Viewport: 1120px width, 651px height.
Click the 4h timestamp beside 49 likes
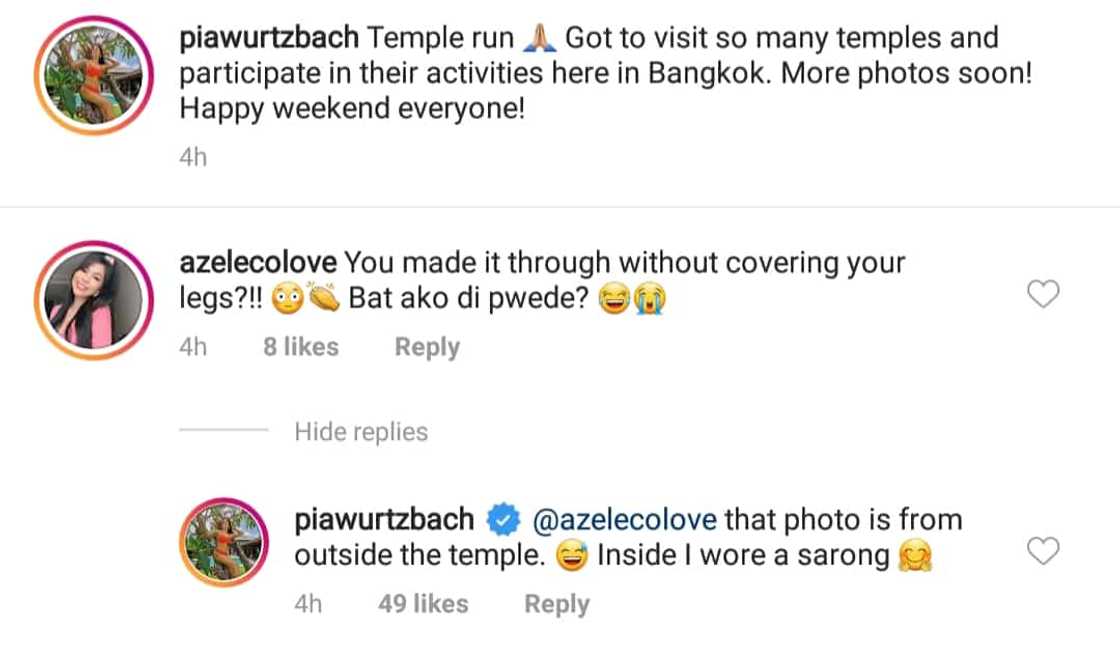point(308,604)
